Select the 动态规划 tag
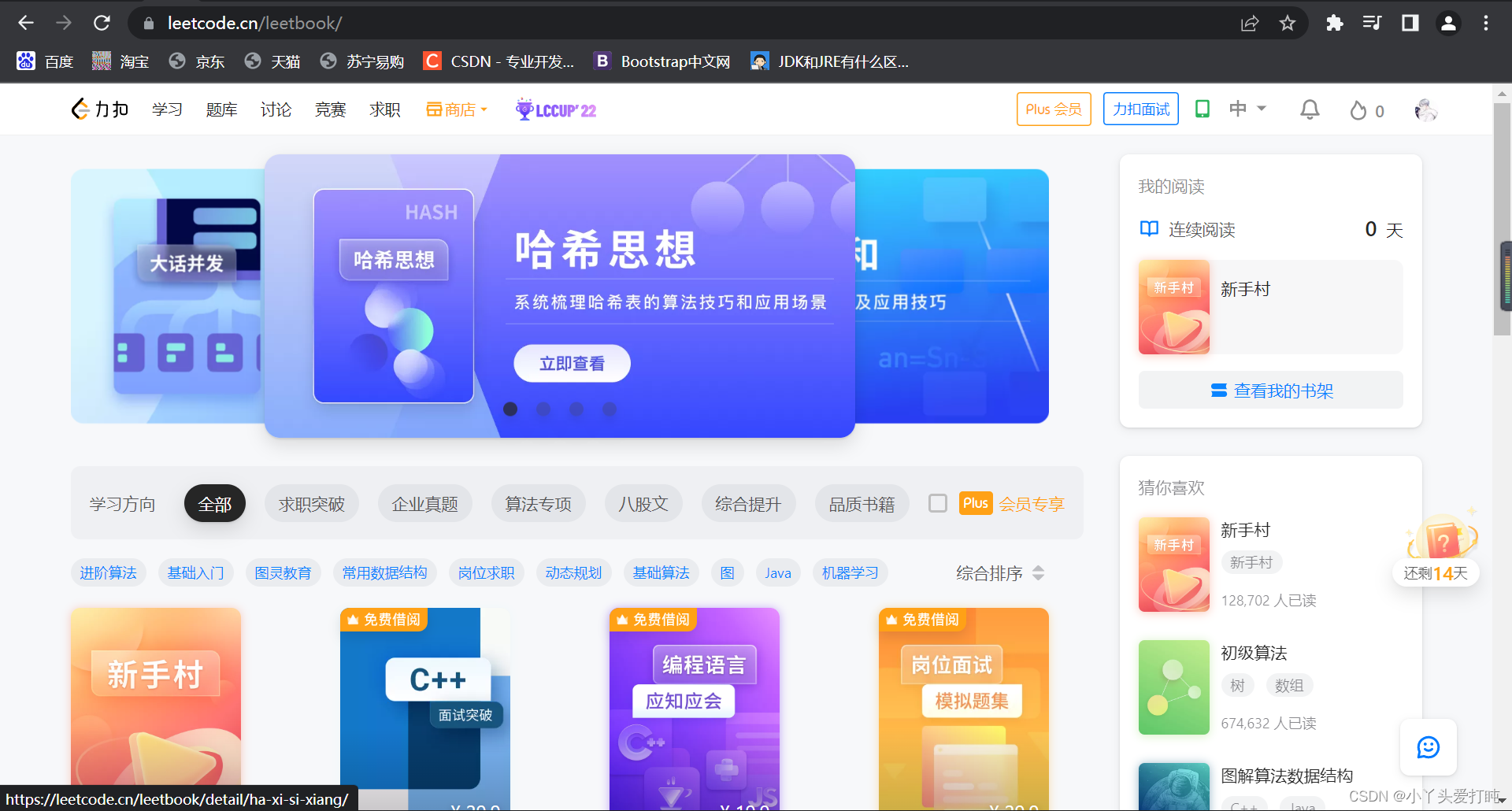1512x811 pixels. pyautogui.click(x=573, y=572)
